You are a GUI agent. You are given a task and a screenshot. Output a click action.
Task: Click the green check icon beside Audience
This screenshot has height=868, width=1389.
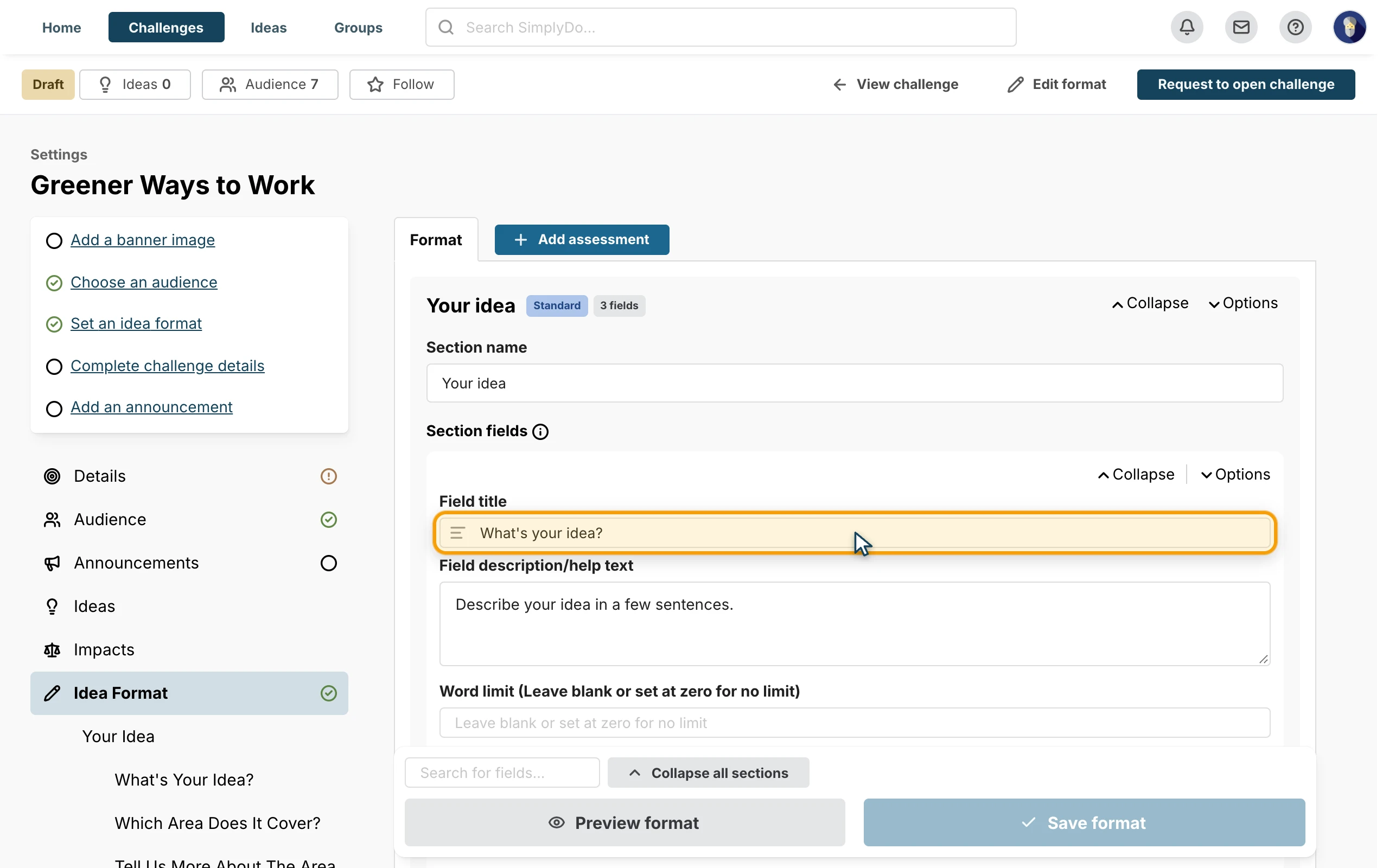[x=328, y=520]
